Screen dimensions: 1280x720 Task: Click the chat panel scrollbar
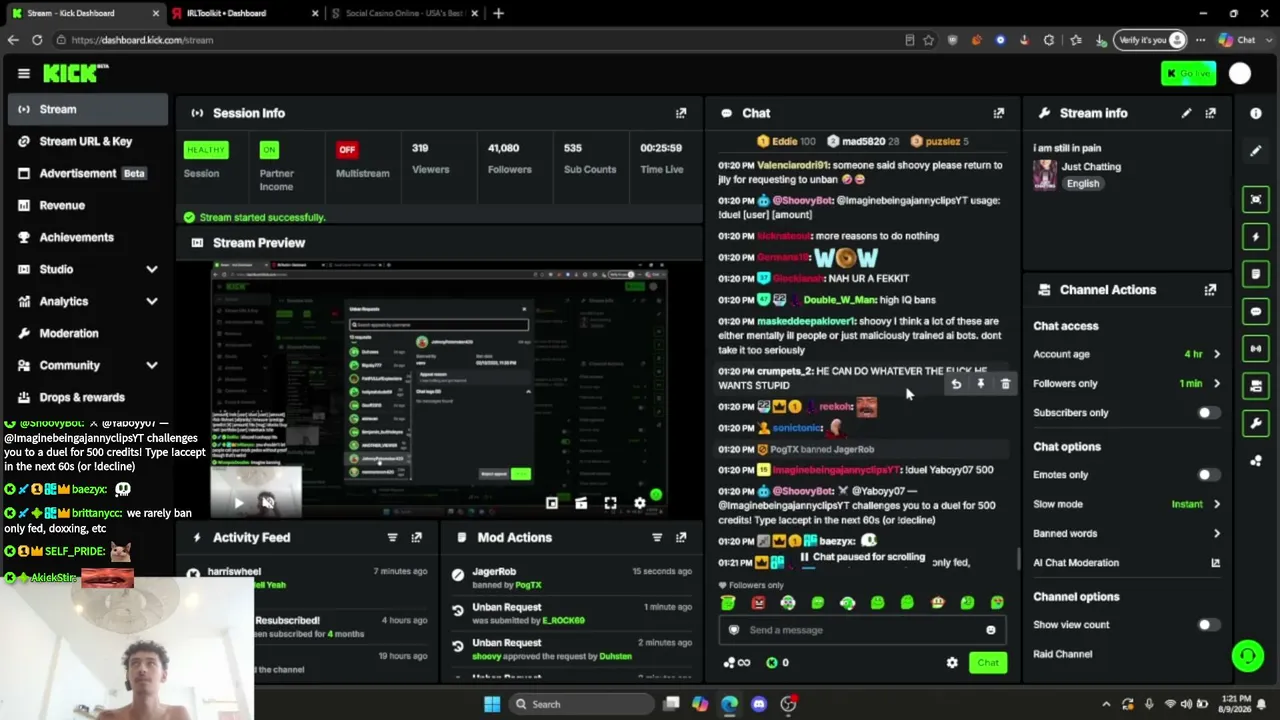pyautogui.click(x=1017, y=559)
